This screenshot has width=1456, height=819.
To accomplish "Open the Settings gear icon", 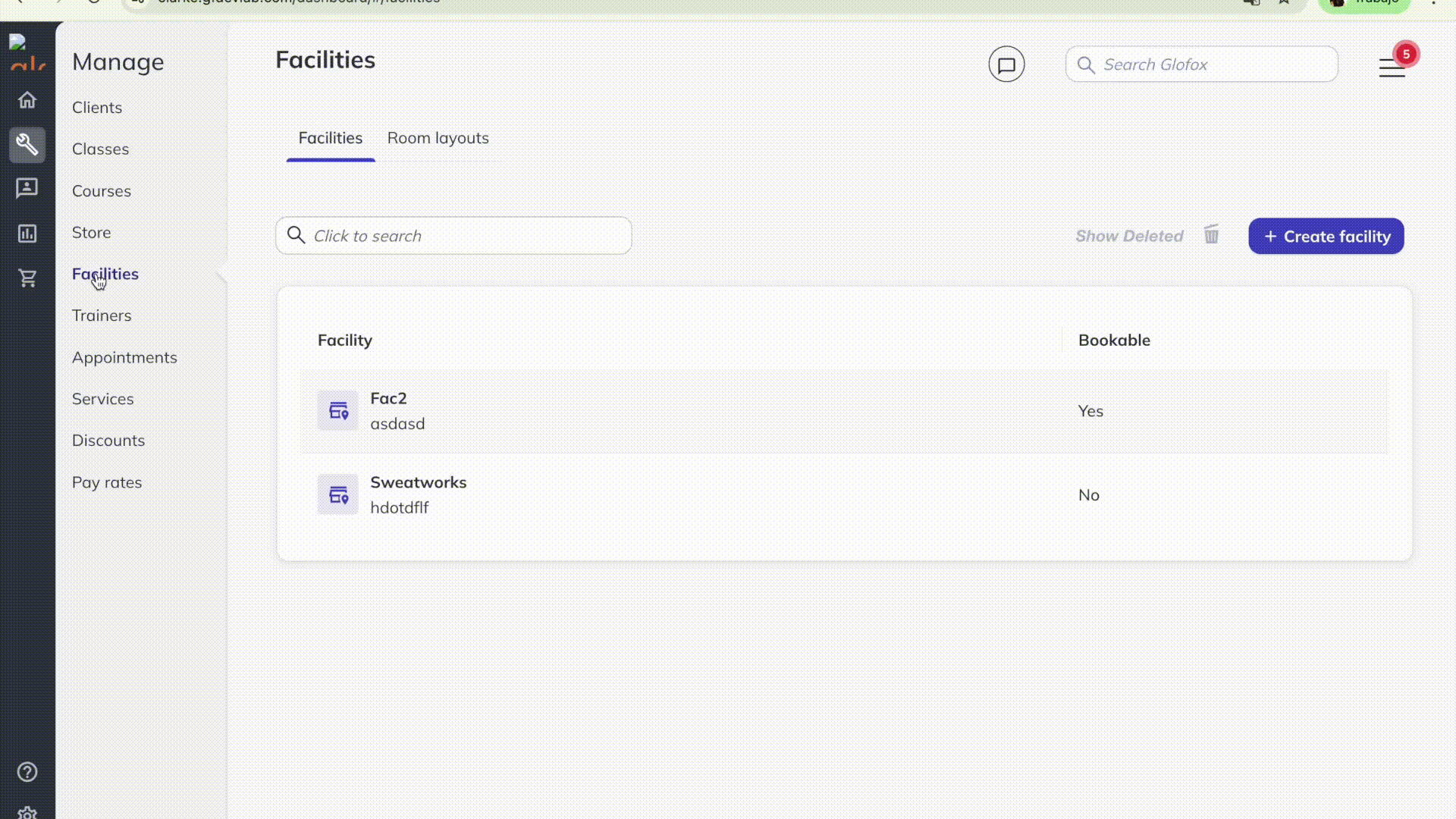I will click(x=27, y=813).
